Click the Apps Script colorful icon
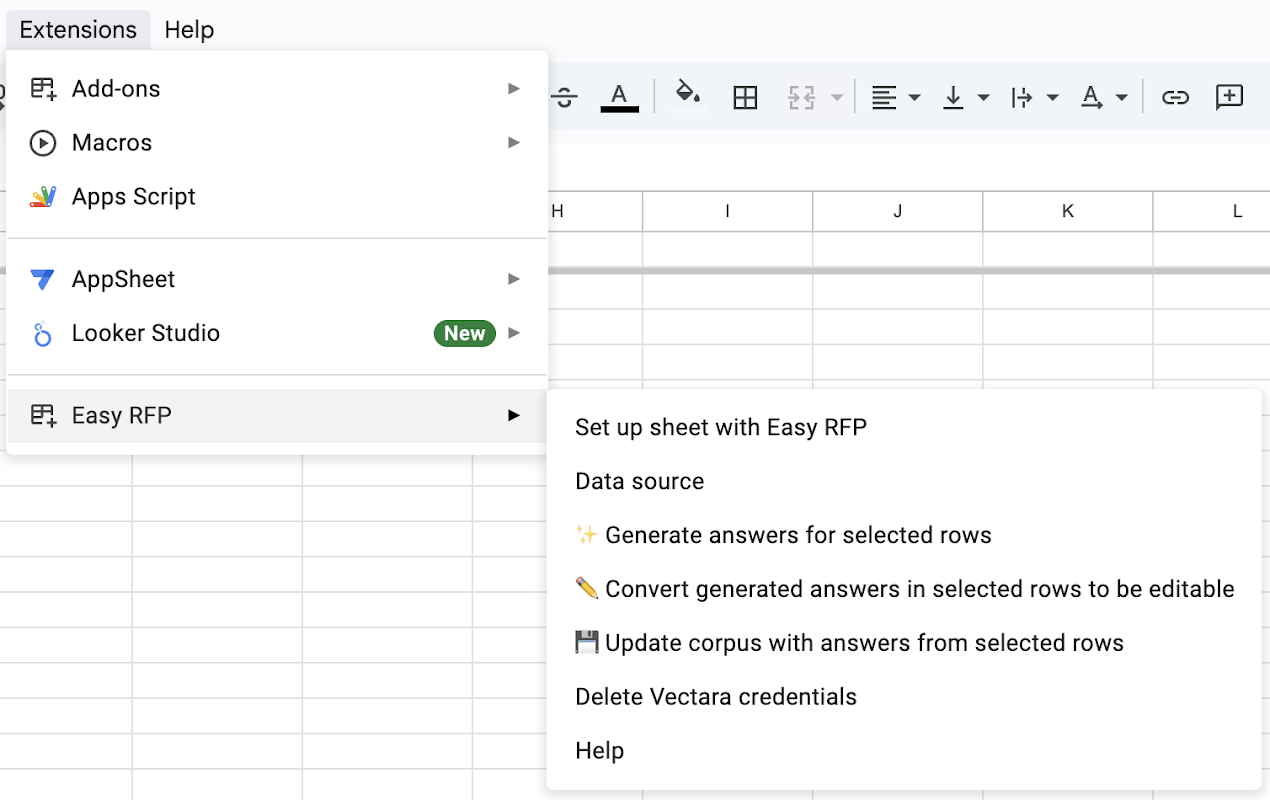This screenshot has width=1270, height=800. [x=42, y=197]
